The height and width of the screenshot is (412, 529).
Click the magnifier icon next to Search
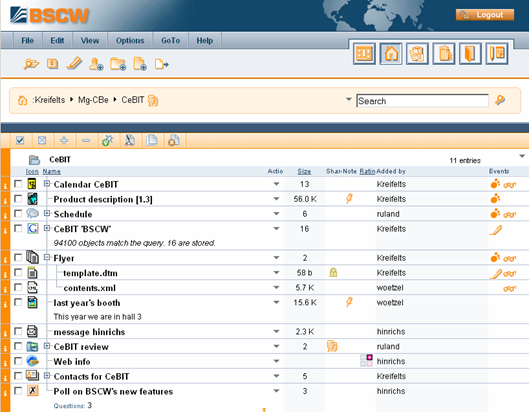tap(500, 100)
